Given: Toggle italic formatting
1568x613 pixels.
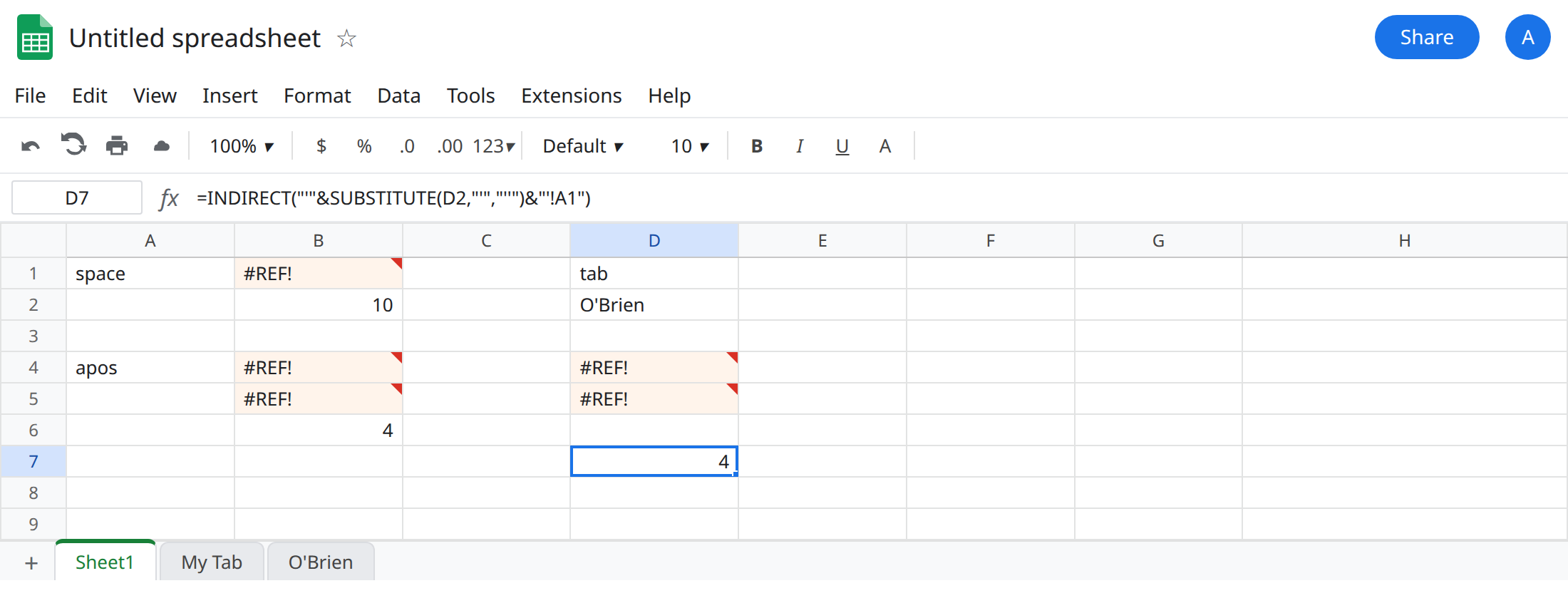Looking at the screenshot, I should tap(800, 146).
